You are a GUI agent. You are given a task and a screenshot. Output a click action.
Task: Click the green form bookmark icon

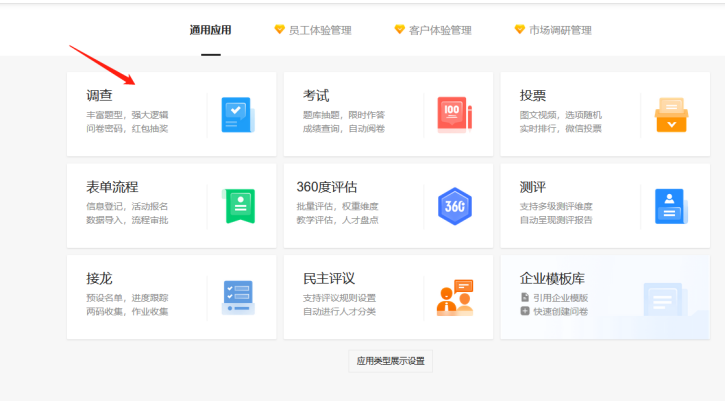[x=238, y=206]
